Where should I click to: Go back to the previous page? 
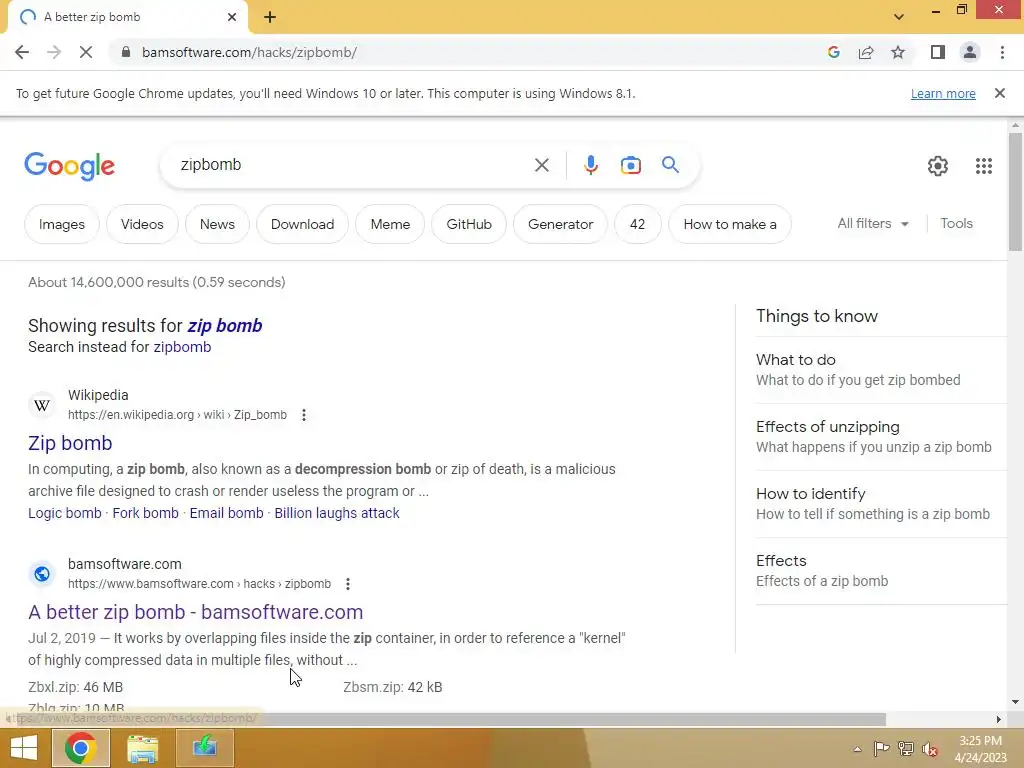coord(22,52)
